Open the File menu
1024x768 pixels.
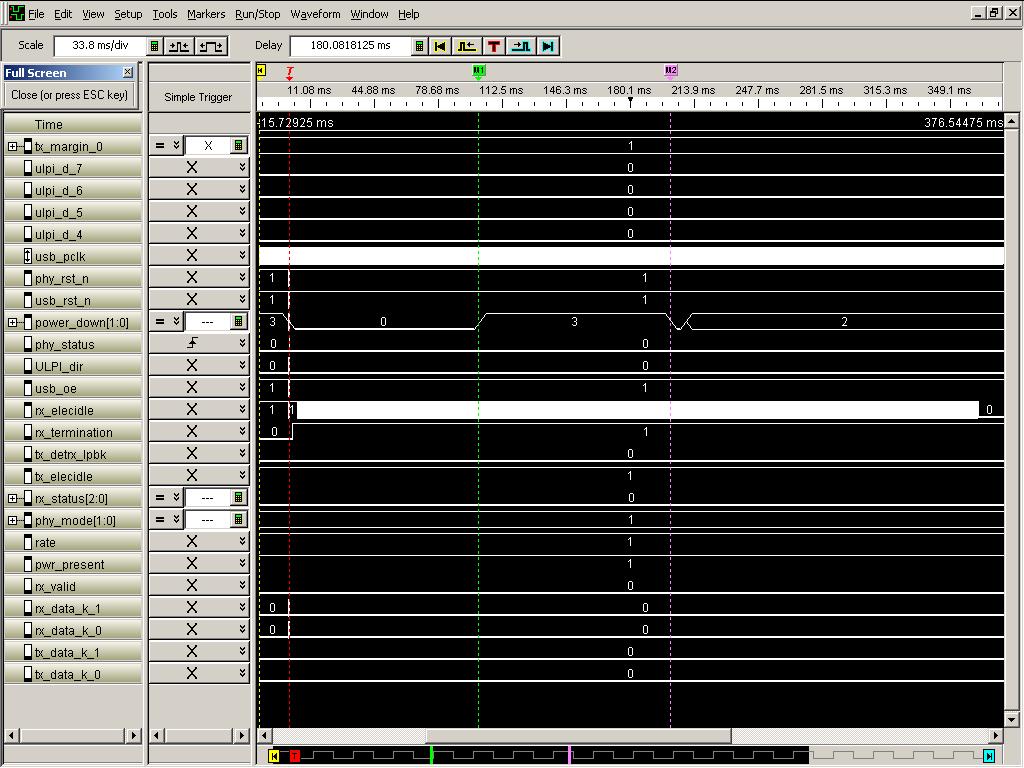36,14
